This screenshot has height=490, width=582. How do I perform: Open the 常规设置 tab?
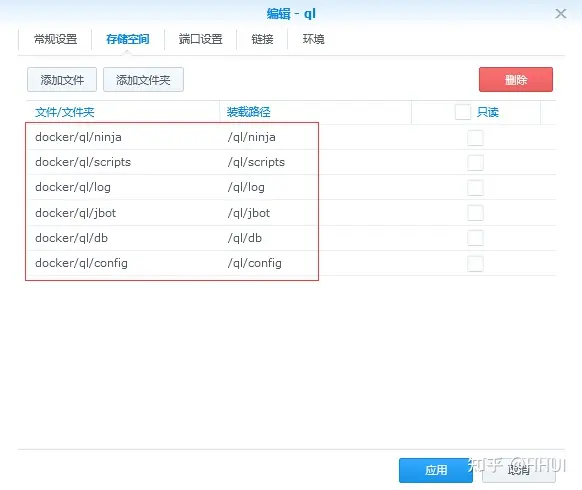pyautogui.click(x=55, y=39)
